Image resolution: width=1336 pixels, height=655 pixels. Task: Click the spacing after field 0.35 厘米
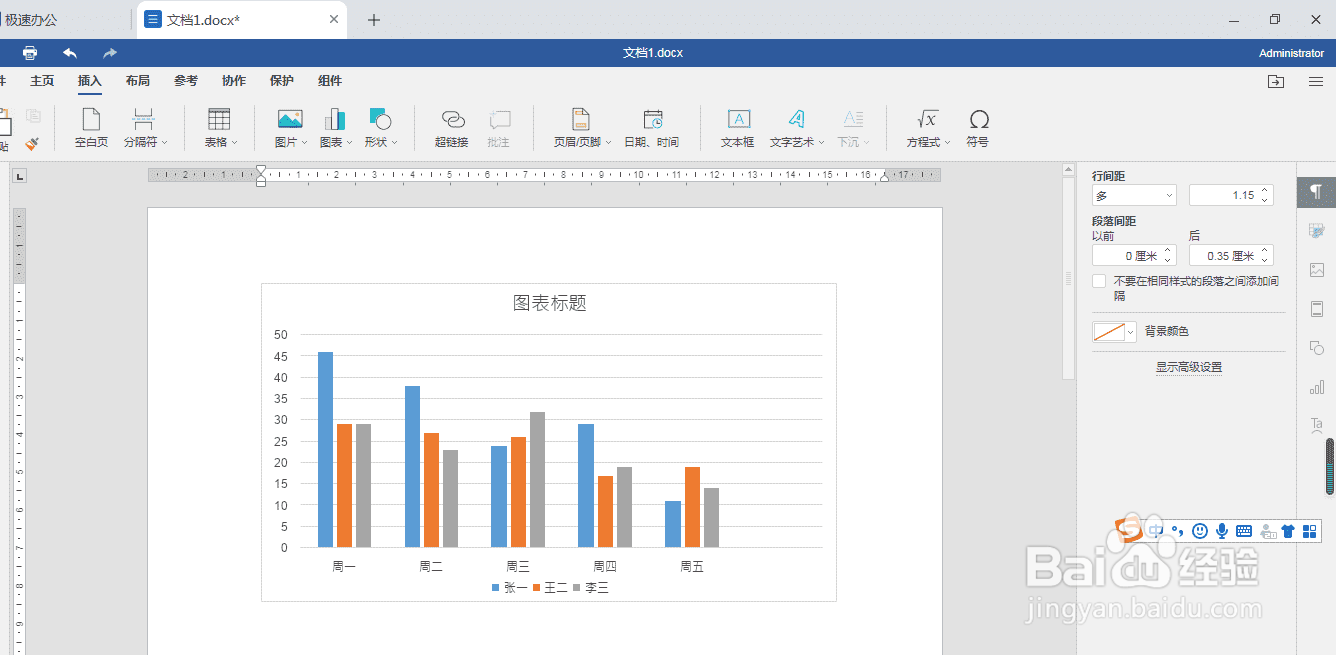1223,256
